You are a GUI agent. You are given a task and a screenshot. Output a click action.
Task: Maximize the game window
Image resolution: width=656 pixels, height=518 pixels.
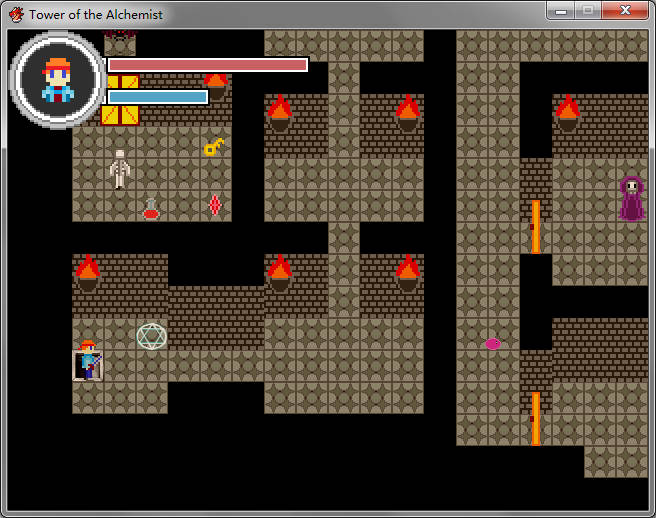588,11
